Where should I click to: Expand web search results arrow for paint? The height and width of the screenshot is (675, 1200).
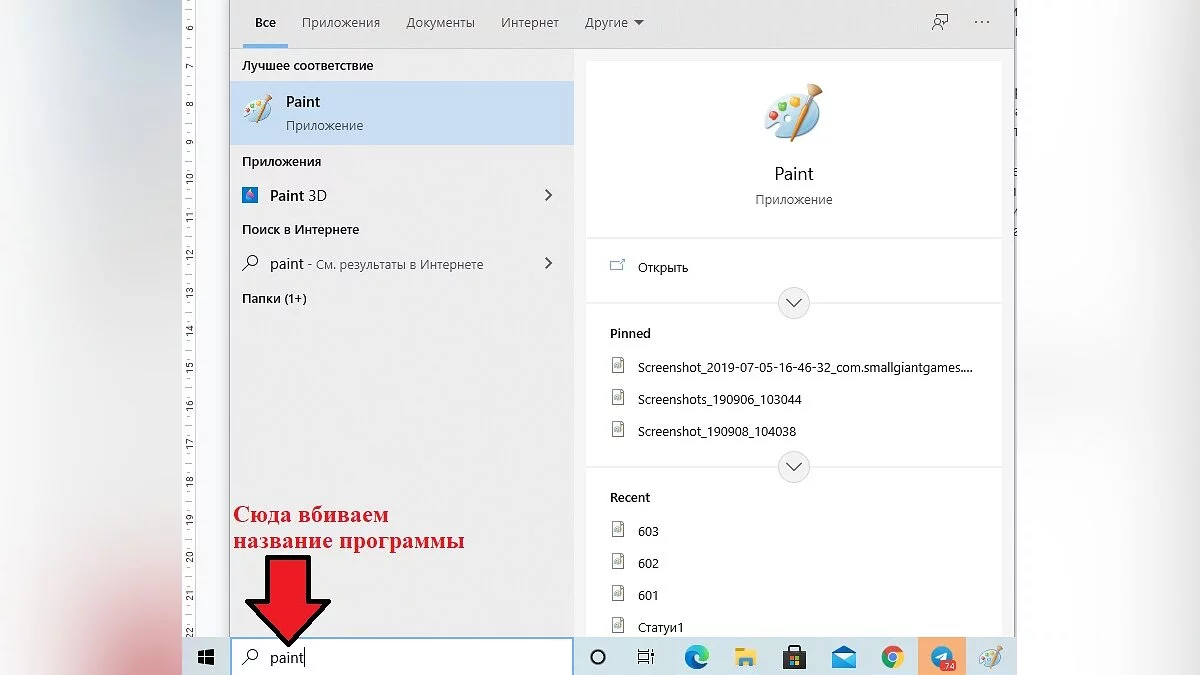pyautogui.click(x=548, y=264)
